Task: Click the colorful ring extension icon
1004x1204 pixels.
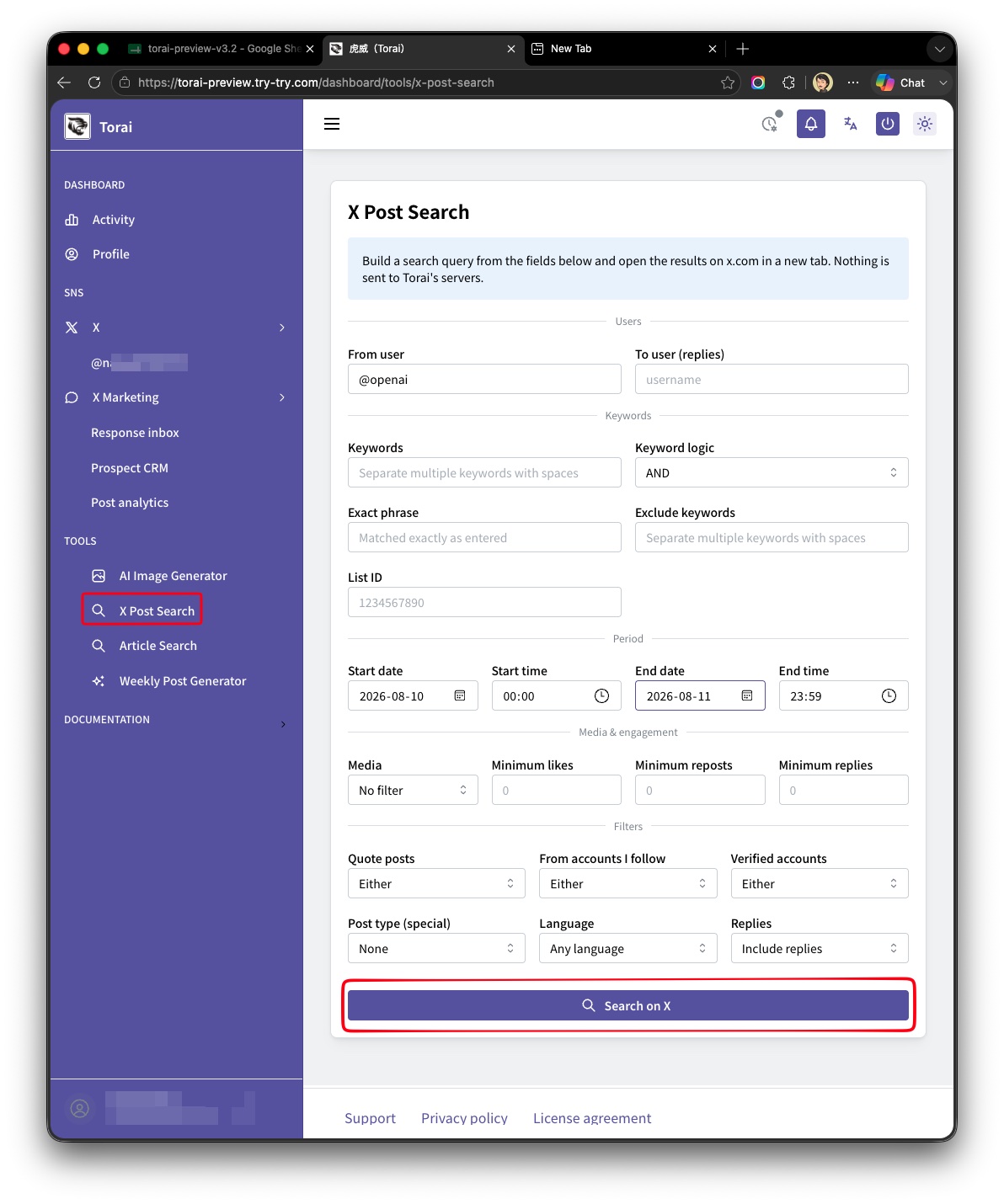Action: click(758, 83)
